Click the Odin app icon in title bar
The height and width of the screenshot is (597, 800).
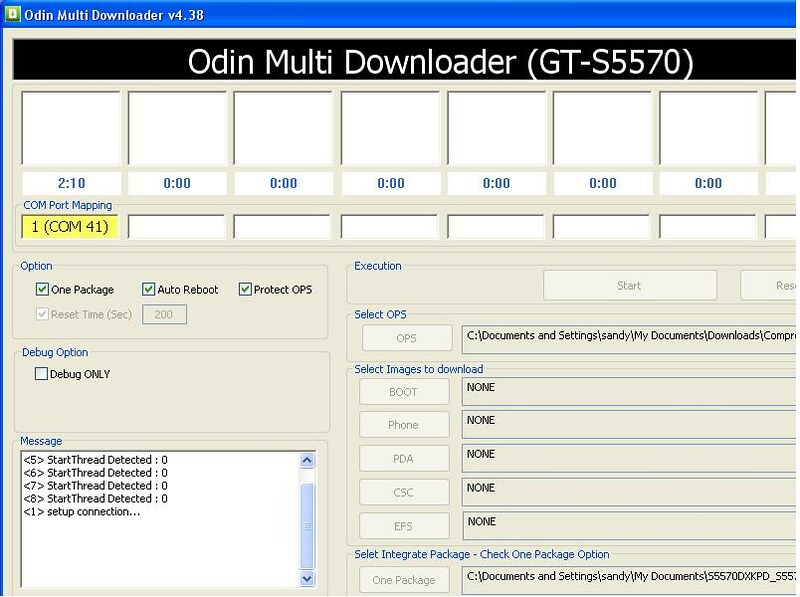coord(12,14)
